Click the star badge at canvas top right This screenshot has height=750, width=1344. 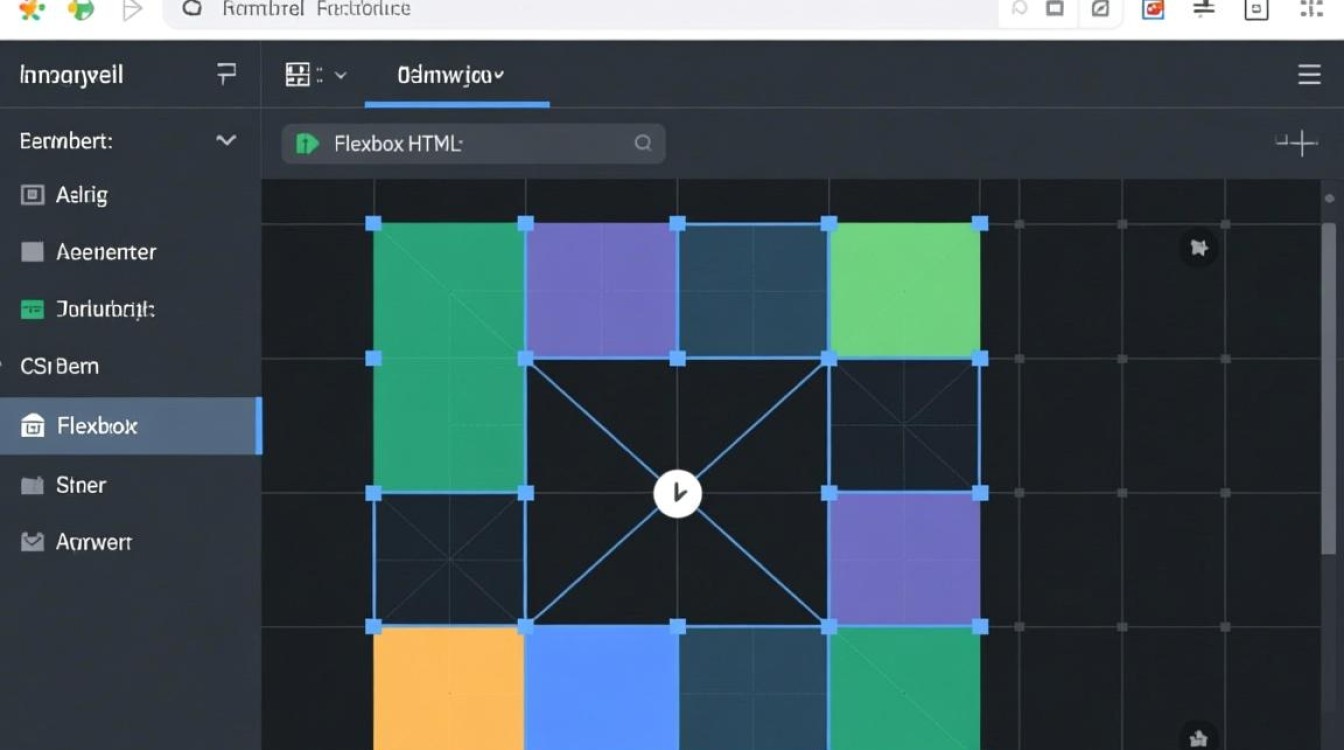click(x=1198, y=247)
